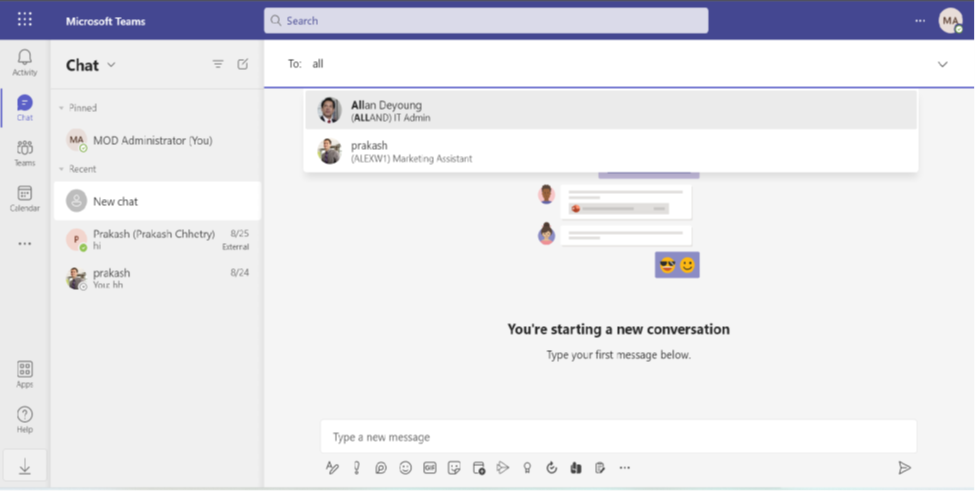Send Praise with the badge icon

coord(527,468)
